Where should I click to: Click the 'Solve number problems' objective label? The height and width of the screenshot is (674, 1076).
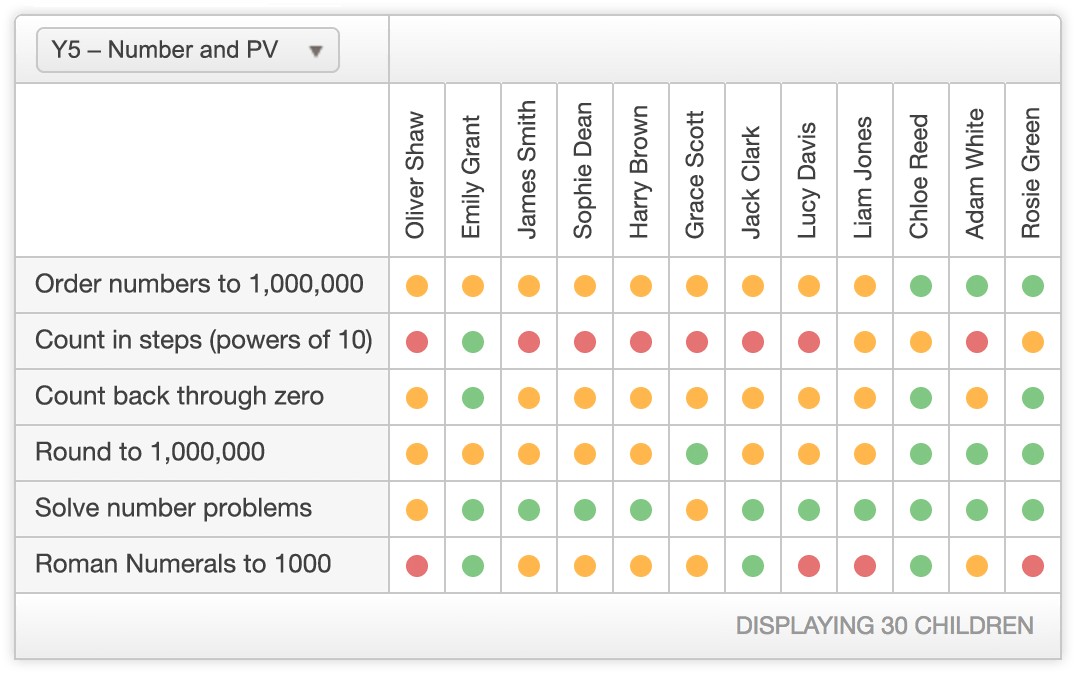[x=174, y=508]
